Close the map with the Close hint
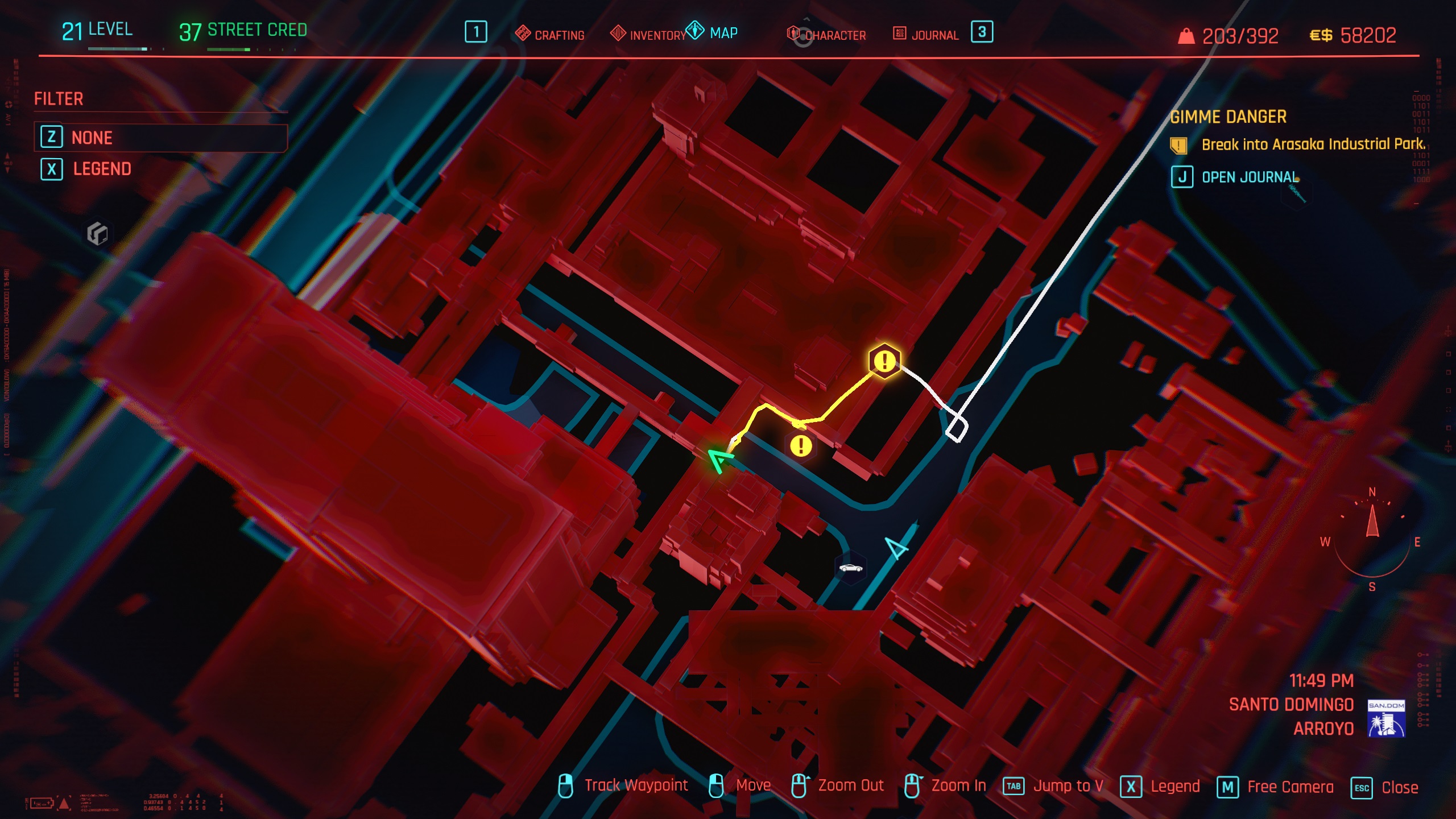Viewport: 1456px width, 819px height. click(1400, 788)
